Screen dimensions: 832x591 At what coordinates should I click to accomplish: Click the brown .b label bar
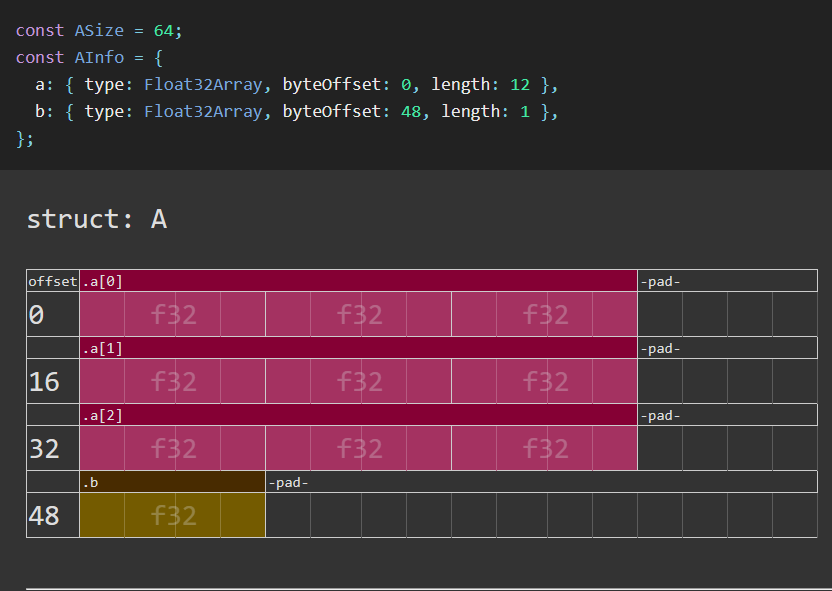[x=172, y=482]
